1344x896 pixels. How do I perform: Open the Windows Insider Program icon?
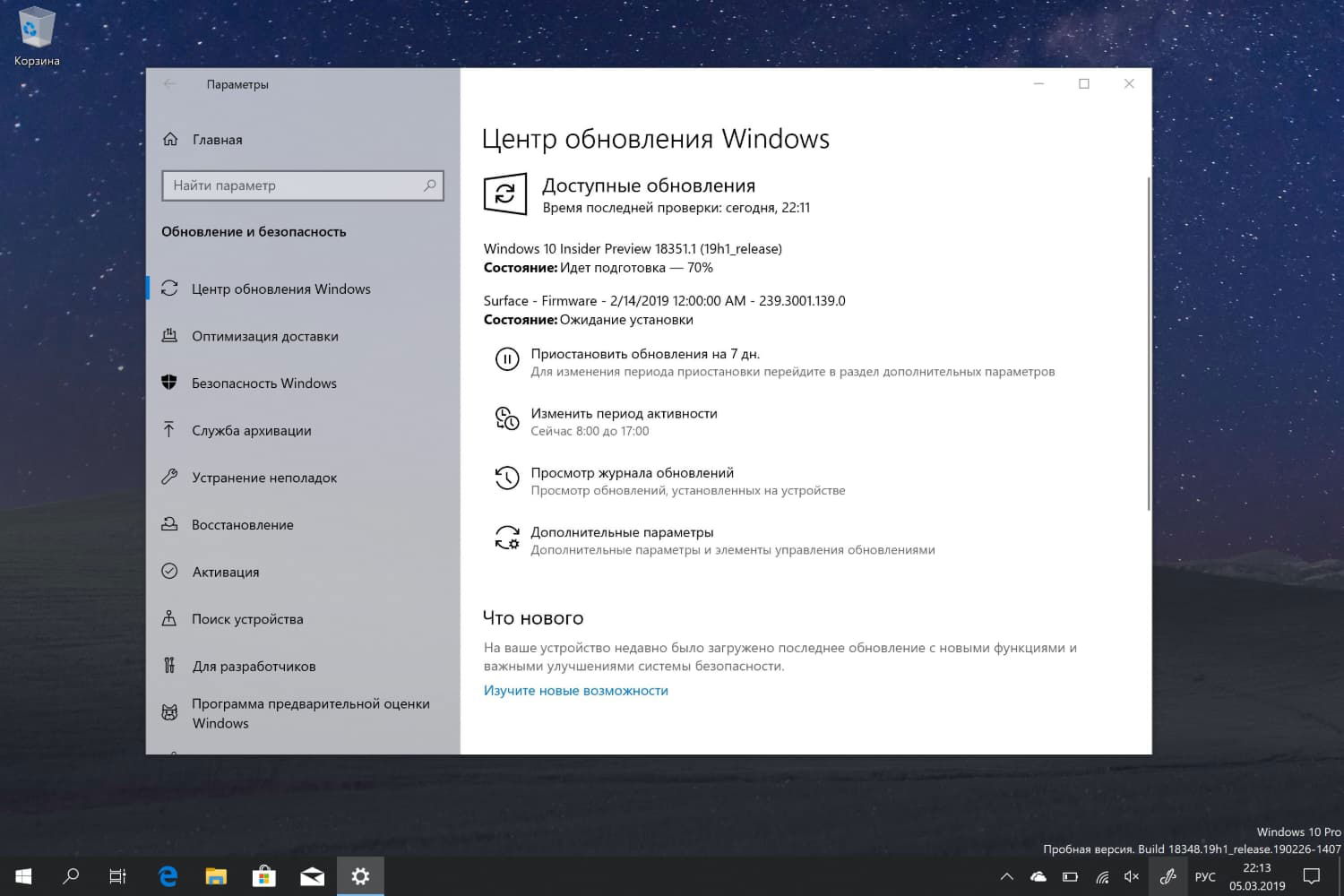(170, 711)
